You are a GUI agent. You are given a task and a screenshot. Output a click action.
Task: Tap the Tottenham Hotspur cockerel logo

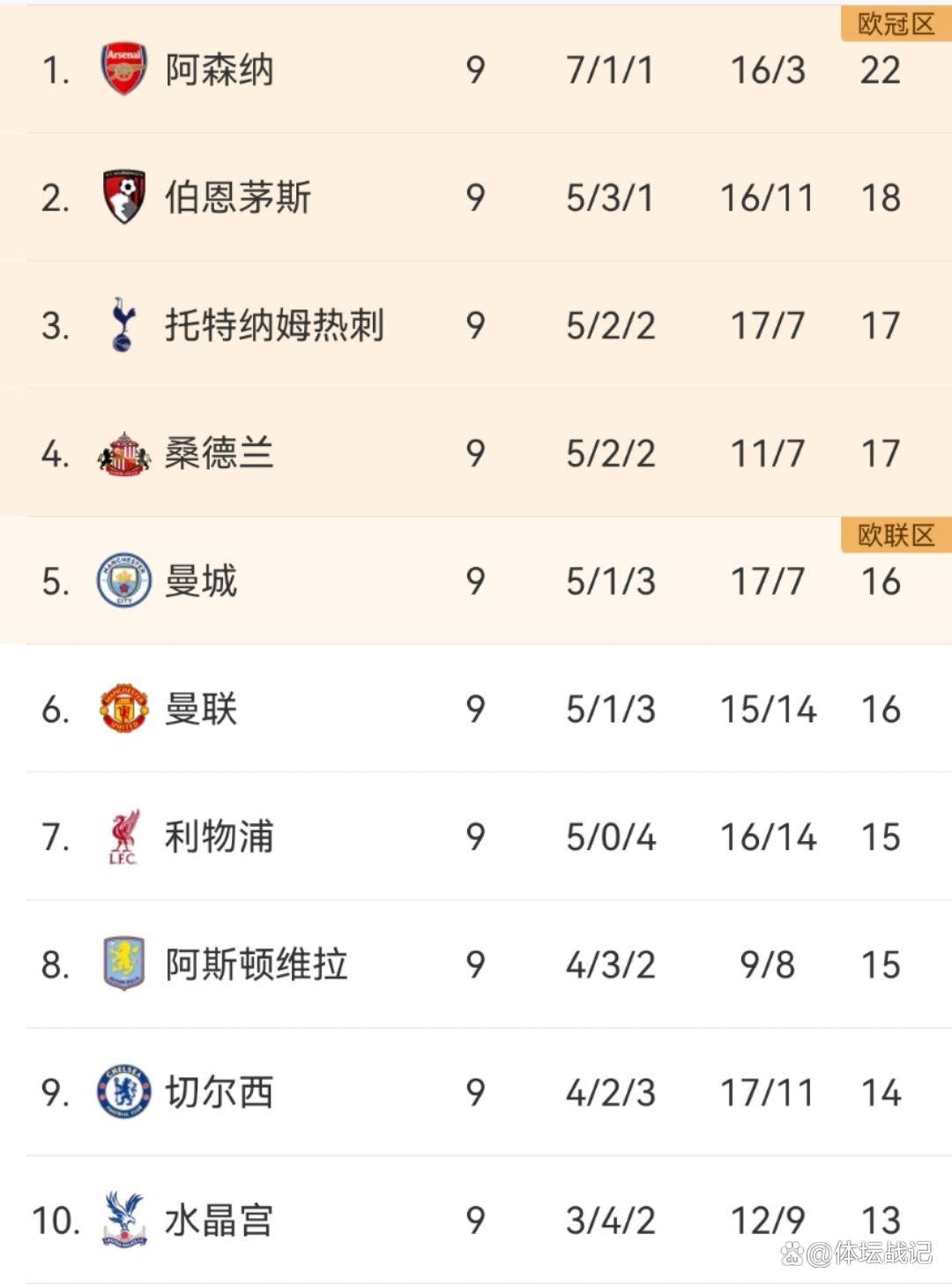pos(123,324)
